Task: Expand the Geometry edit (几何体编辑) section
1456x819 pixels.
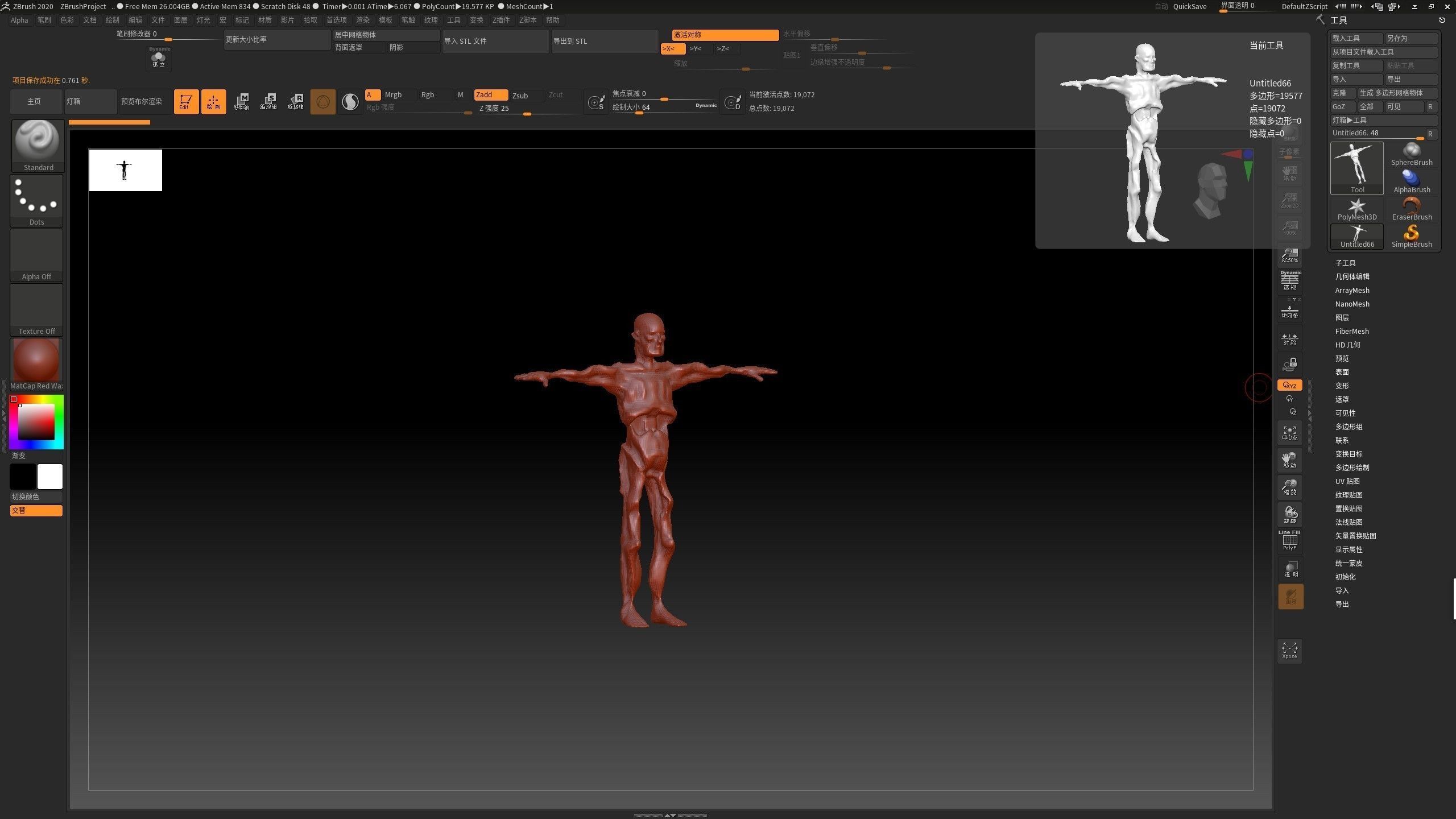Action: click(1352, 276)
